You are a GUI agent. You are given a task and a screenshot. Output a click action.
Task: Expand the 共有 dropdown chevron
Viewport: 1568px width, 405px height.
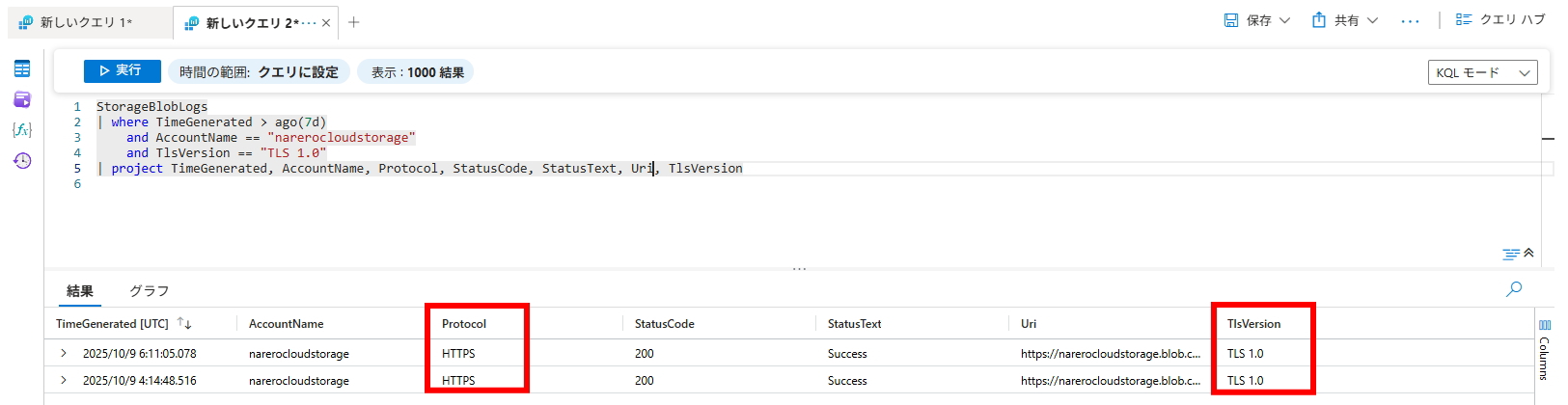(1372, 20)
